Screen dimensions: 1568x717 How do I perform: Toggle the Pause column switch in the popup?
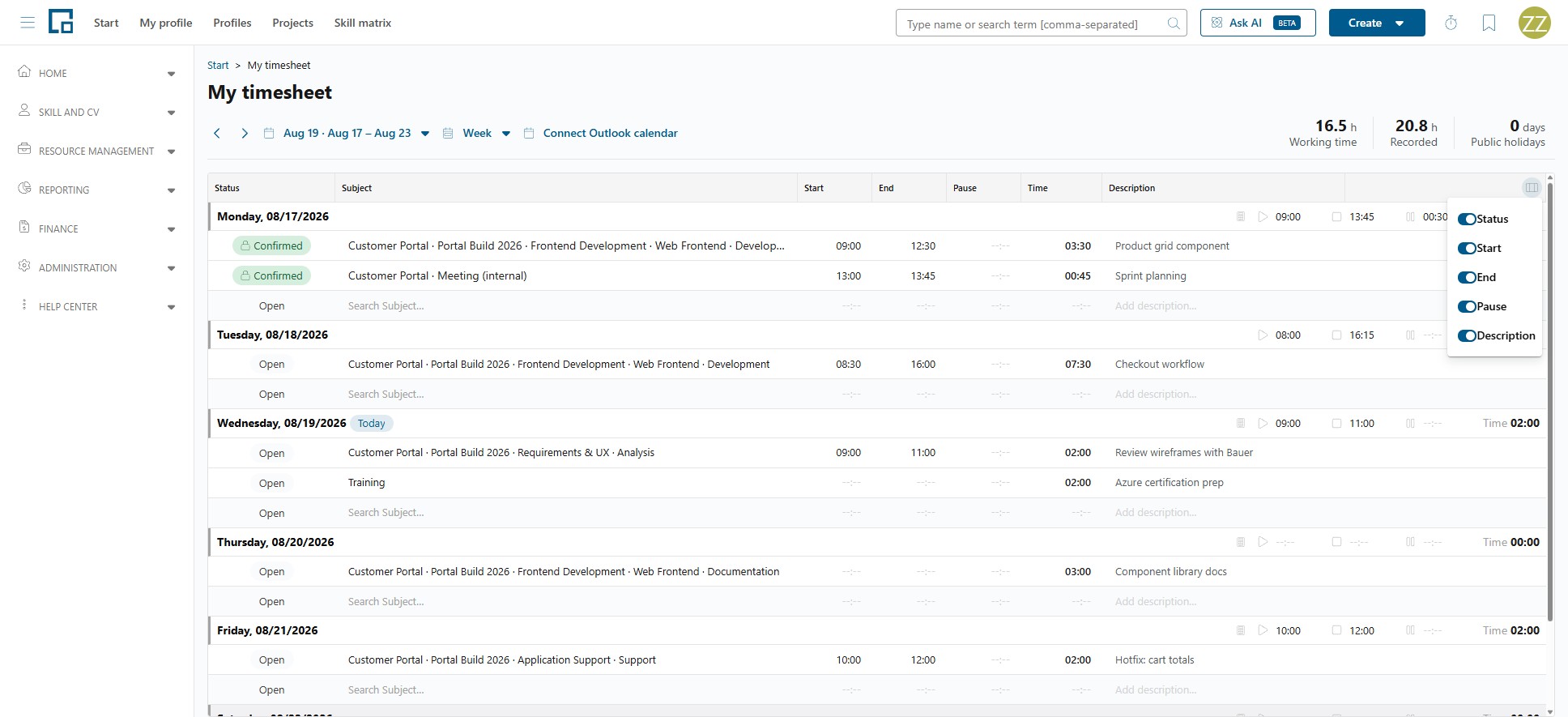pyautogui.click(x=1467, y=306)
